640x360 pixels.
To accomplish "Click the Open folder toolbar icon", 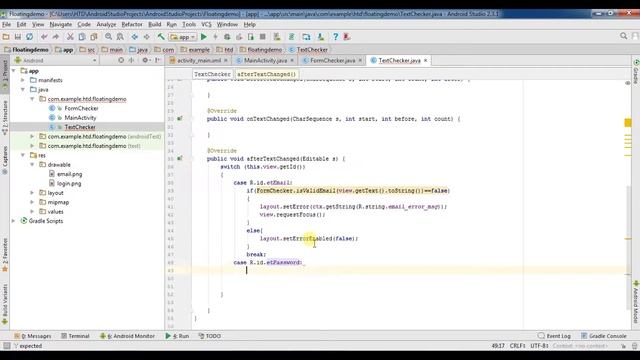I will [x=6, y=37].
